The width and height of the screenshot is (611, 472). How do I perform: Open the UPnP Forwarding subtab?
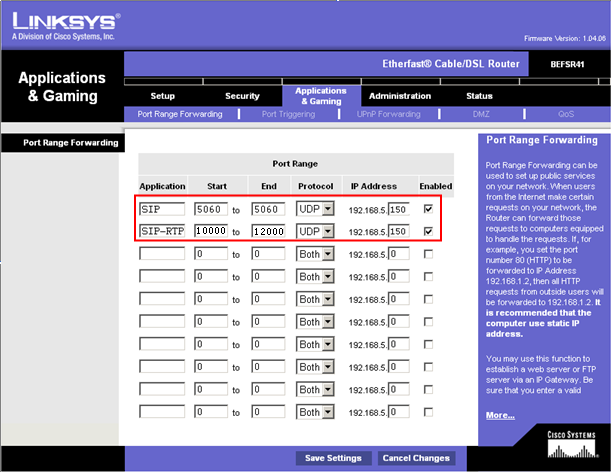388,114
